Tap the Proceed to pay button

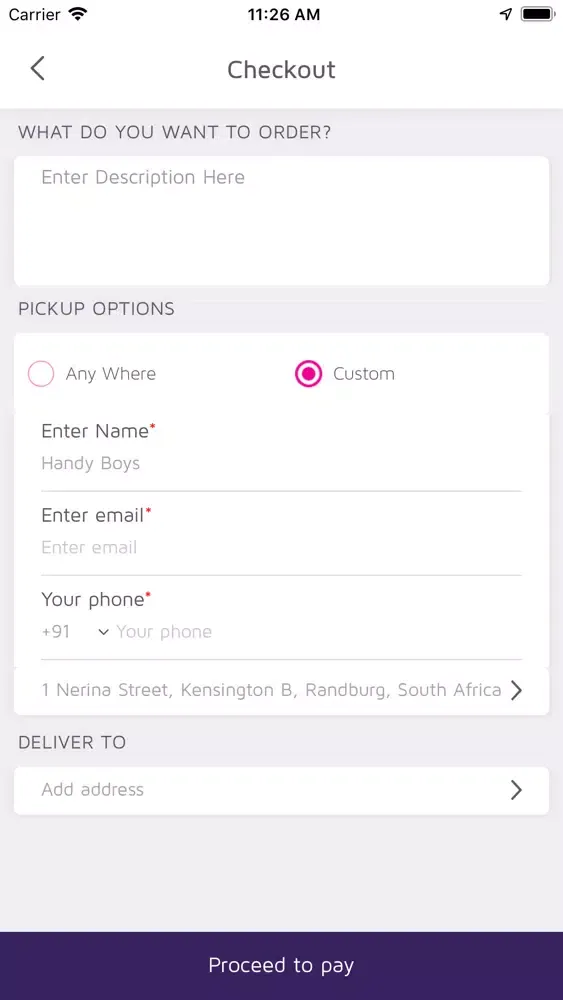tap(281, 966)
